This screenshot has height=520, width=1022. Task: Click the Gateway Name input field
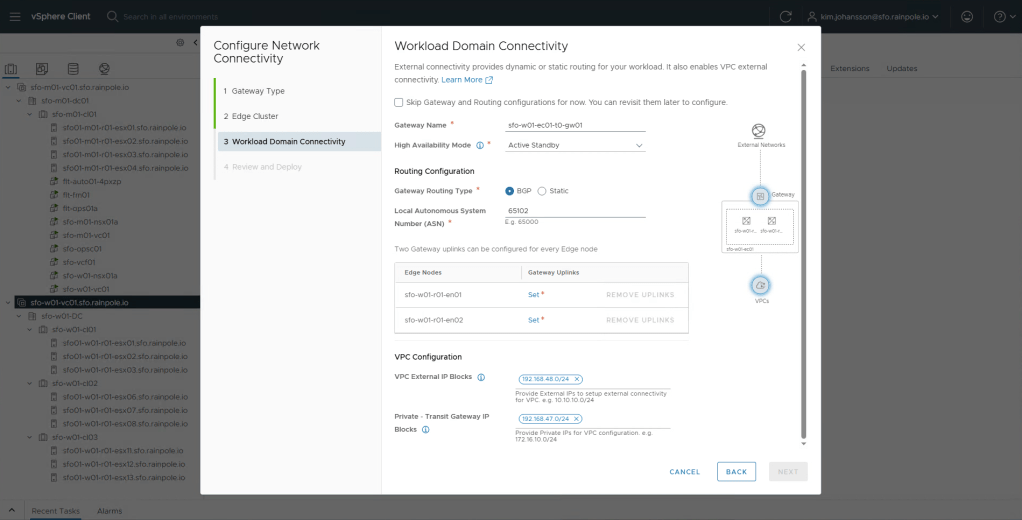pos(575,125)
